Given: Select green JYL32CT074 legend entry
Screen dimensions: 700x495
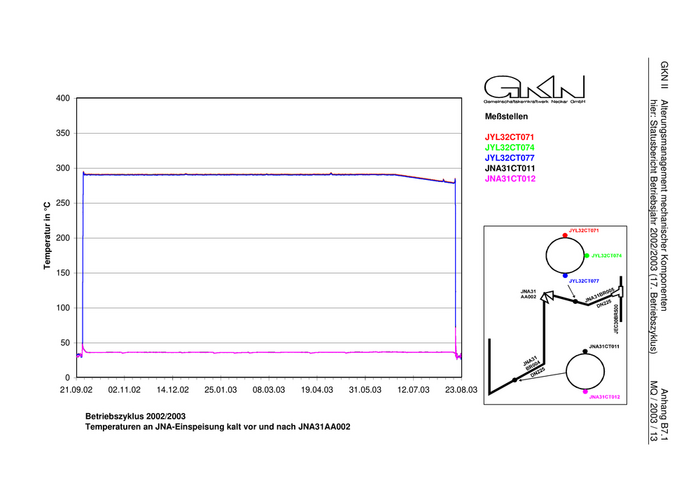Looking at the screenshot, I should (509, 147).
